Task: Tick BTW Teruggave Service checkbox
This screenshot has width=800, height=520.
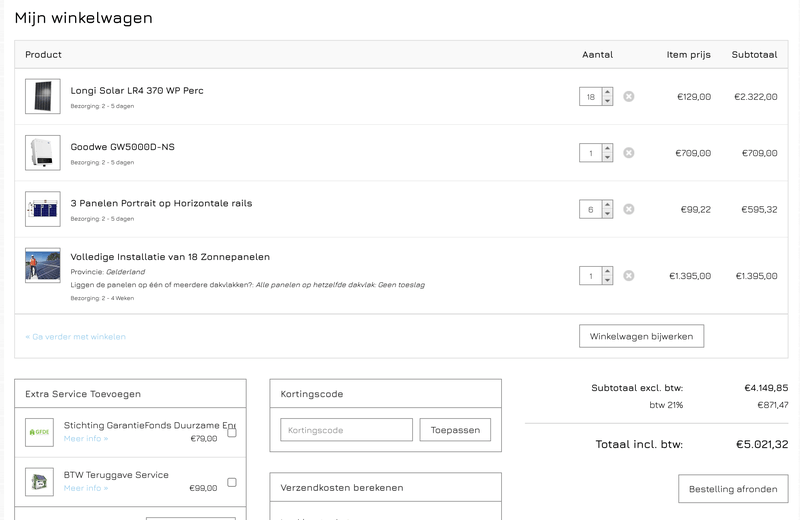Action: click(232, 482)
